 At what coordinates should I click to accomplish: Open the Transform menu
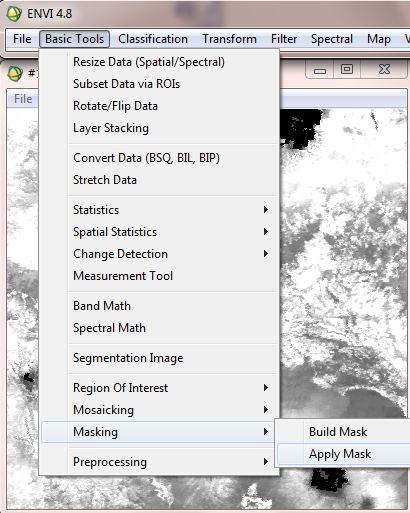point(229,39)
